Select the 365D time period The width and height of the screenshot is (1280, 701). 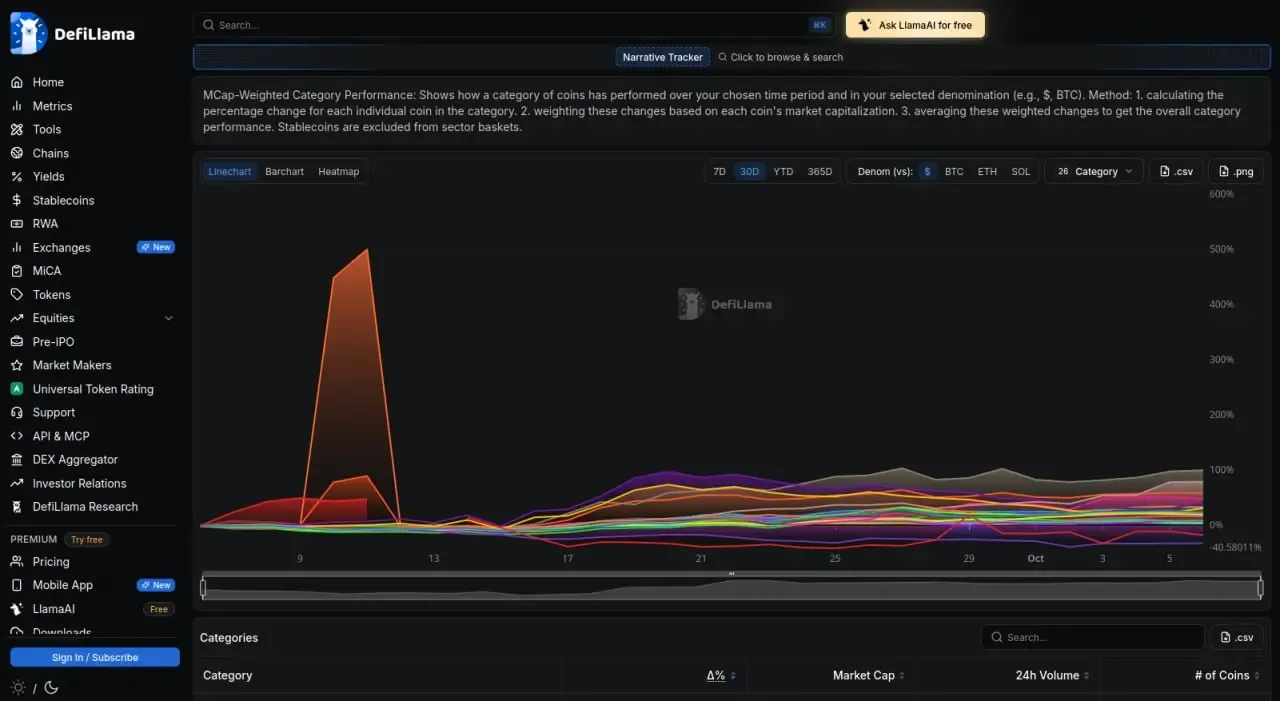tap(820, 172)
